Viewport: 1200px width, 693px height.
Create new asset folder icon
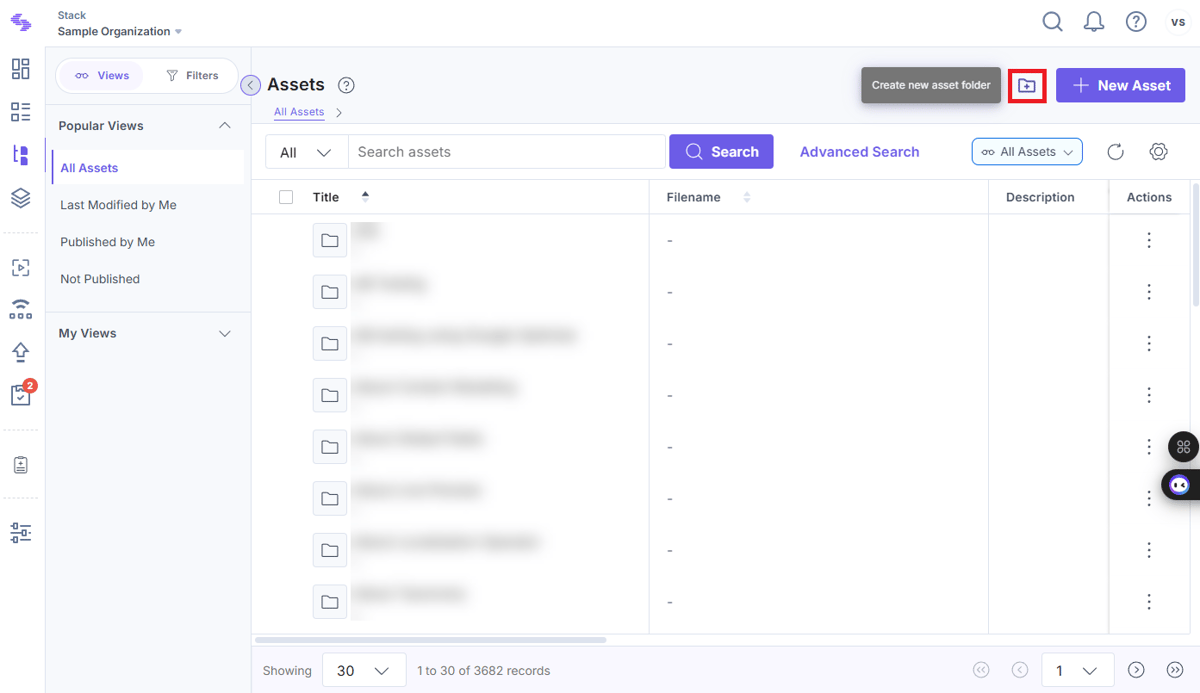pos(1027,86)
